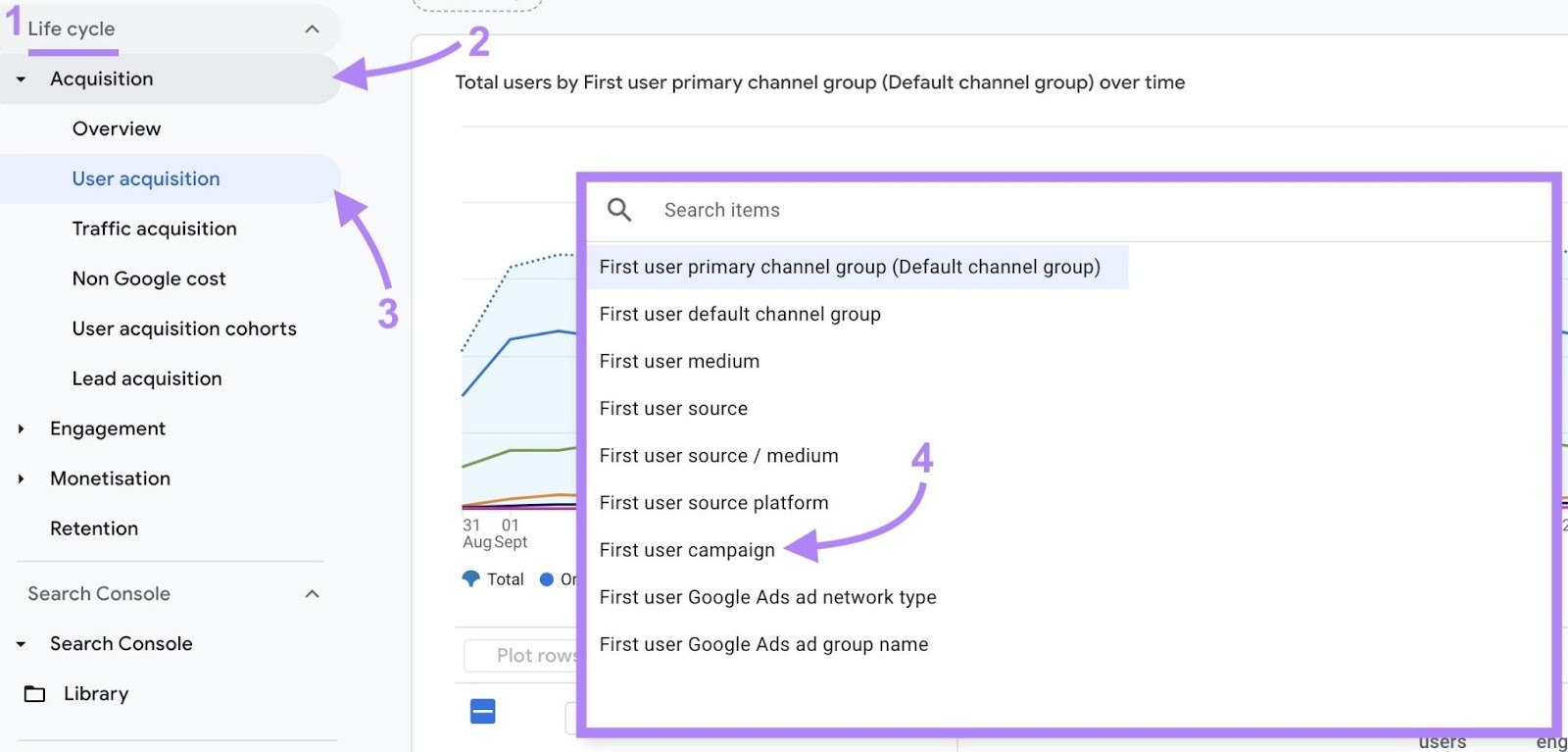Click the search magnifier icon
The image size is (1568, 752).
point(619,210)
